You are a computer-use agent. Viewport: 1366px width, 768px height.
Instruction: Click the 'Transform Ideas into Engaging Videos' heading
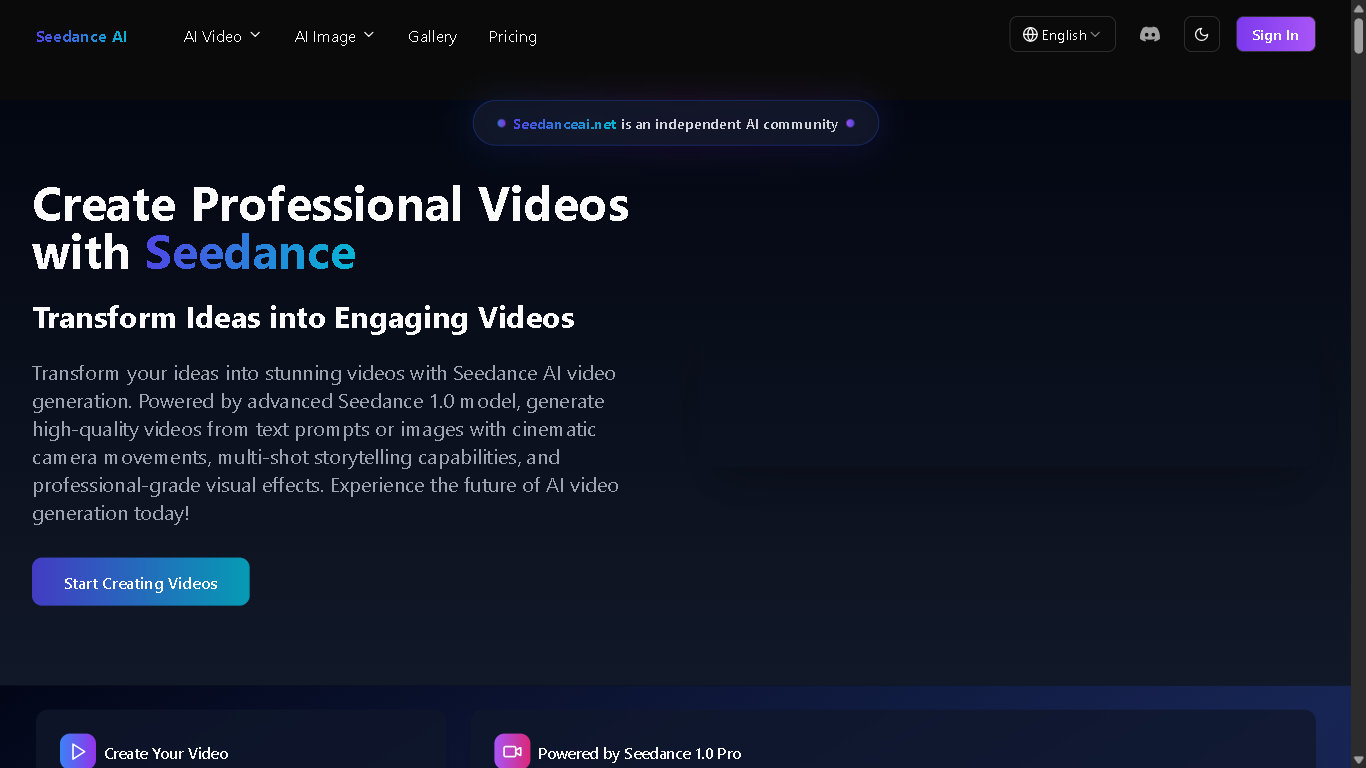click(x=303, y=318)
